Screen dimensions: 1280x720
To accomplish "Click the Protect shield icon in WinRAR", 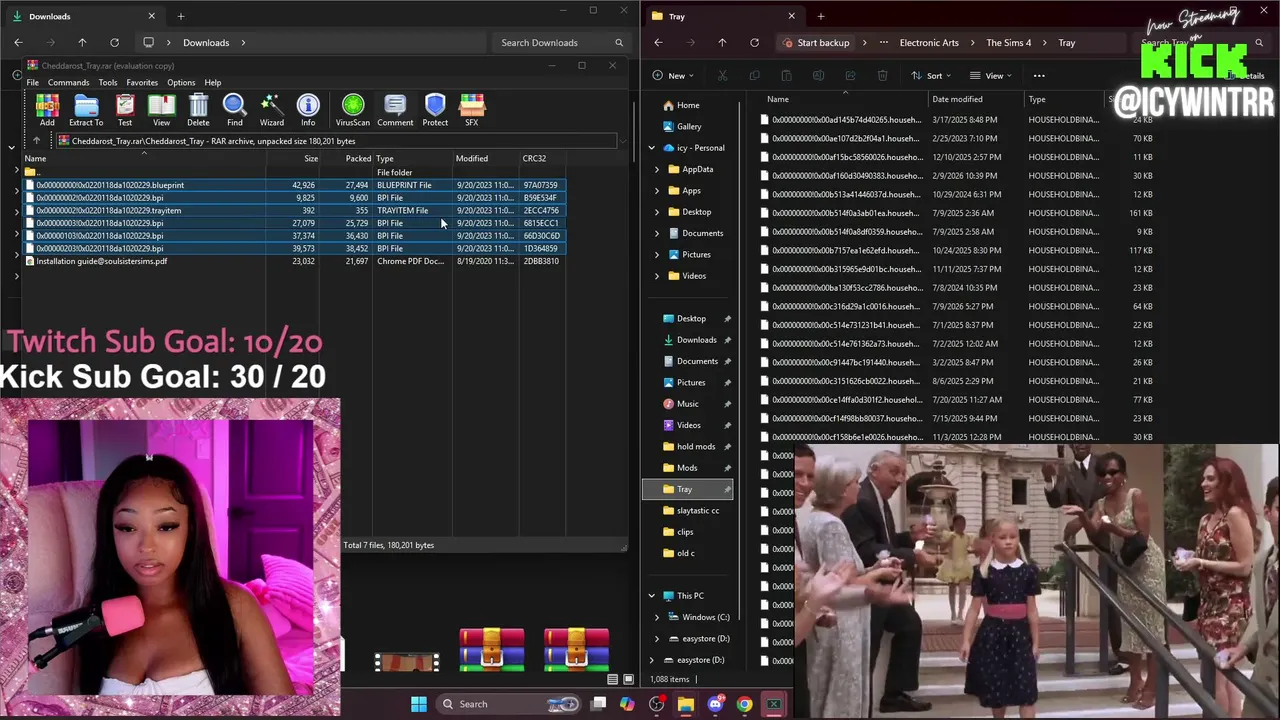I will (435, 110).
